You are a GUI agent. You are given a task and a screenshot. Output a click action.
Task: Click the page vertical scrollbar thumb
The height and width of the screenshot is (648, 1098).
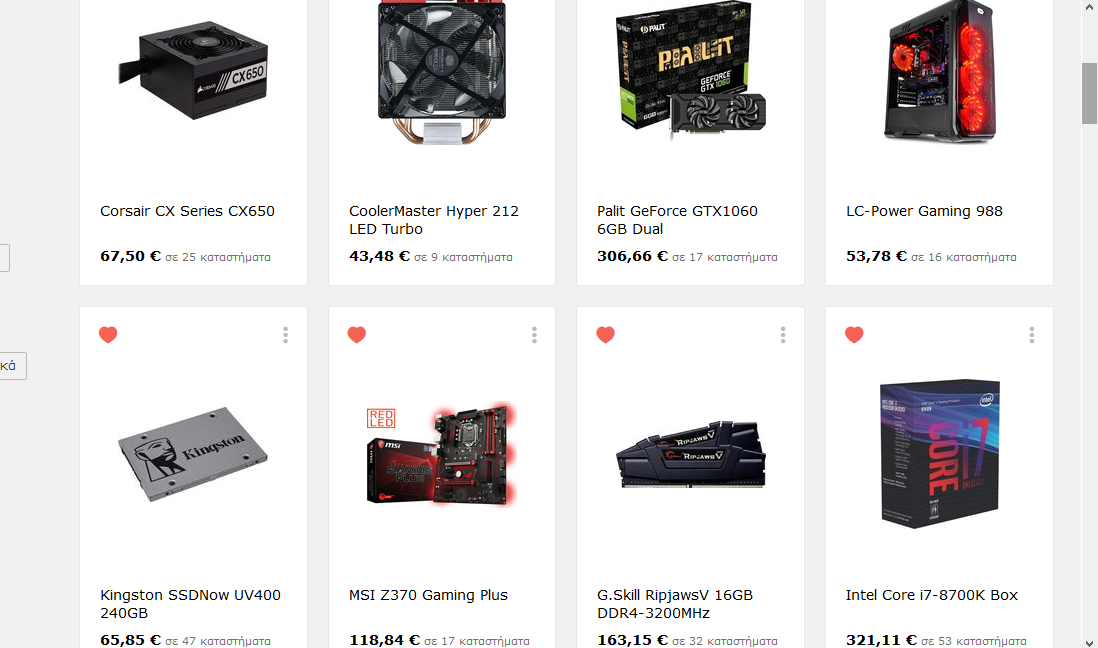coord(1089,93)
